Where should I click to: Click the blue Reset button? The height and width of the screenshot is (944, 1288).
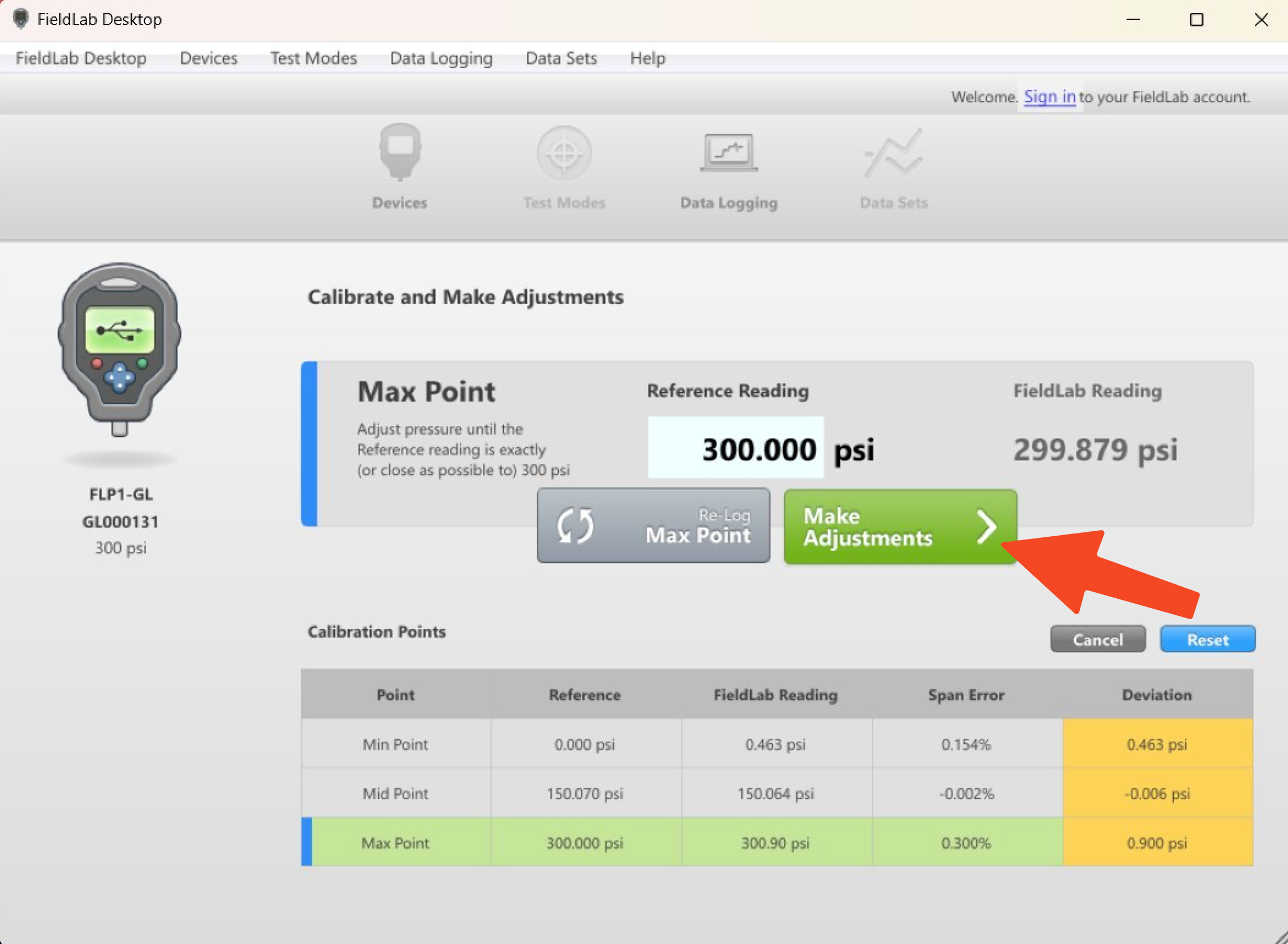click(x=1207, y=639)
